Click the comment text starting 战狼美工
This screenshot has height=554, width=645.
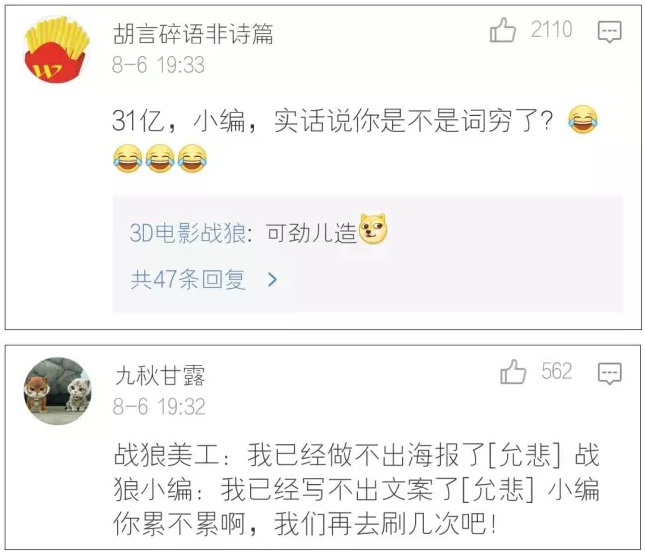tap(357, 489)
